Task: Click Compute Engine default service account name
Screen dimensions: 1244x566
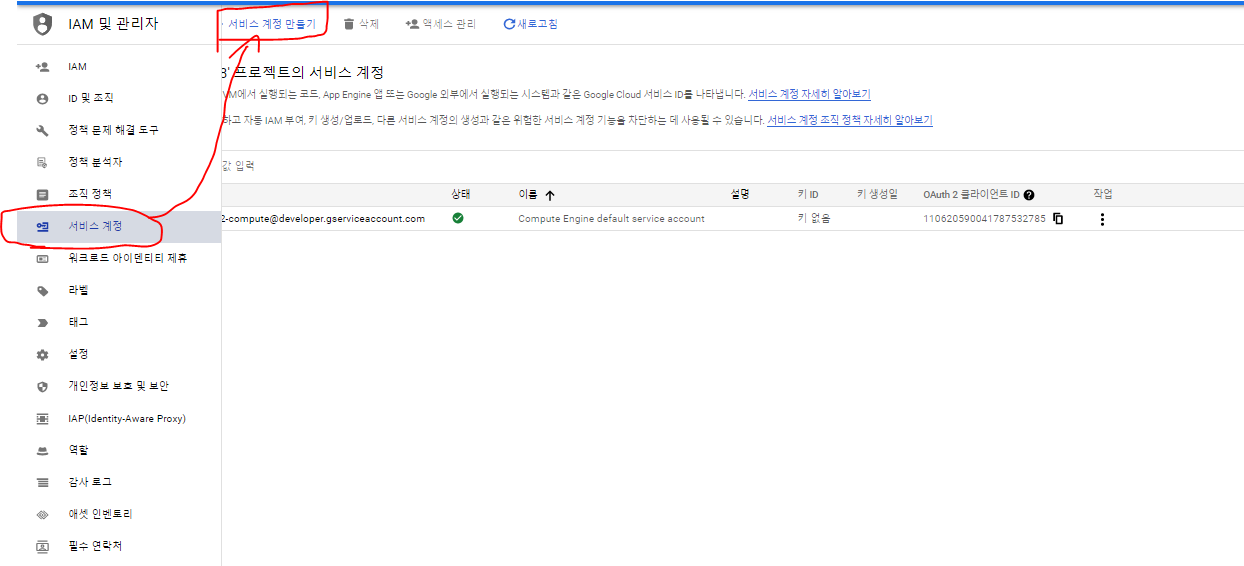Action: (x=611, y=219)
